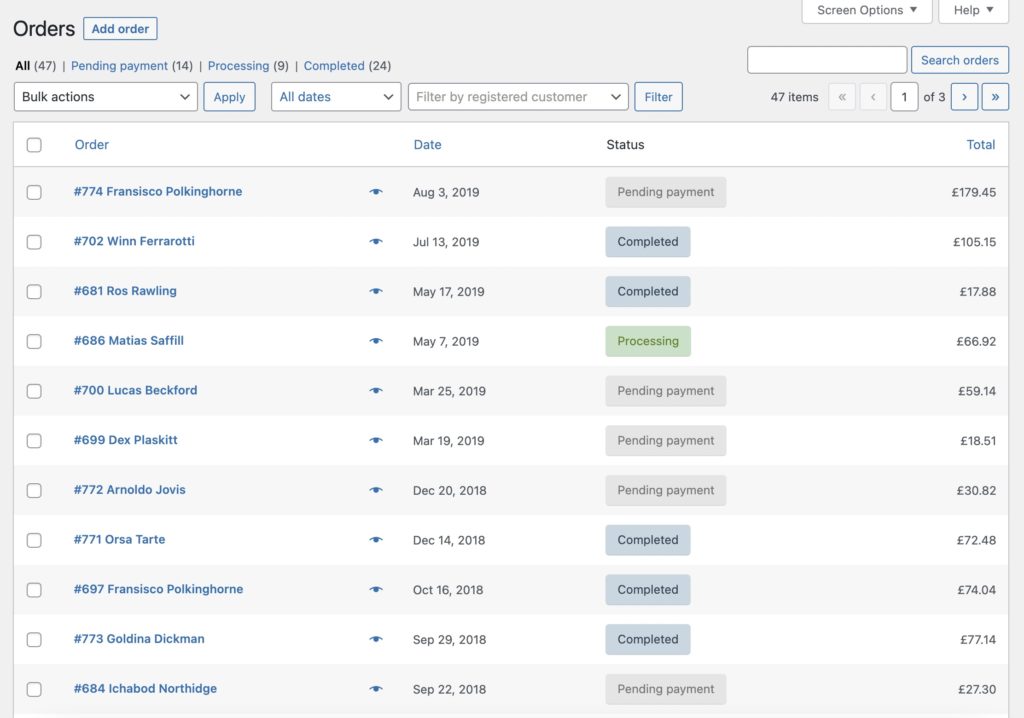Image resolution: width=1024 pixels, height=718 pixels.
Task: Preview order #771 Orsa Tarte
Action: [x=375, y=539]
